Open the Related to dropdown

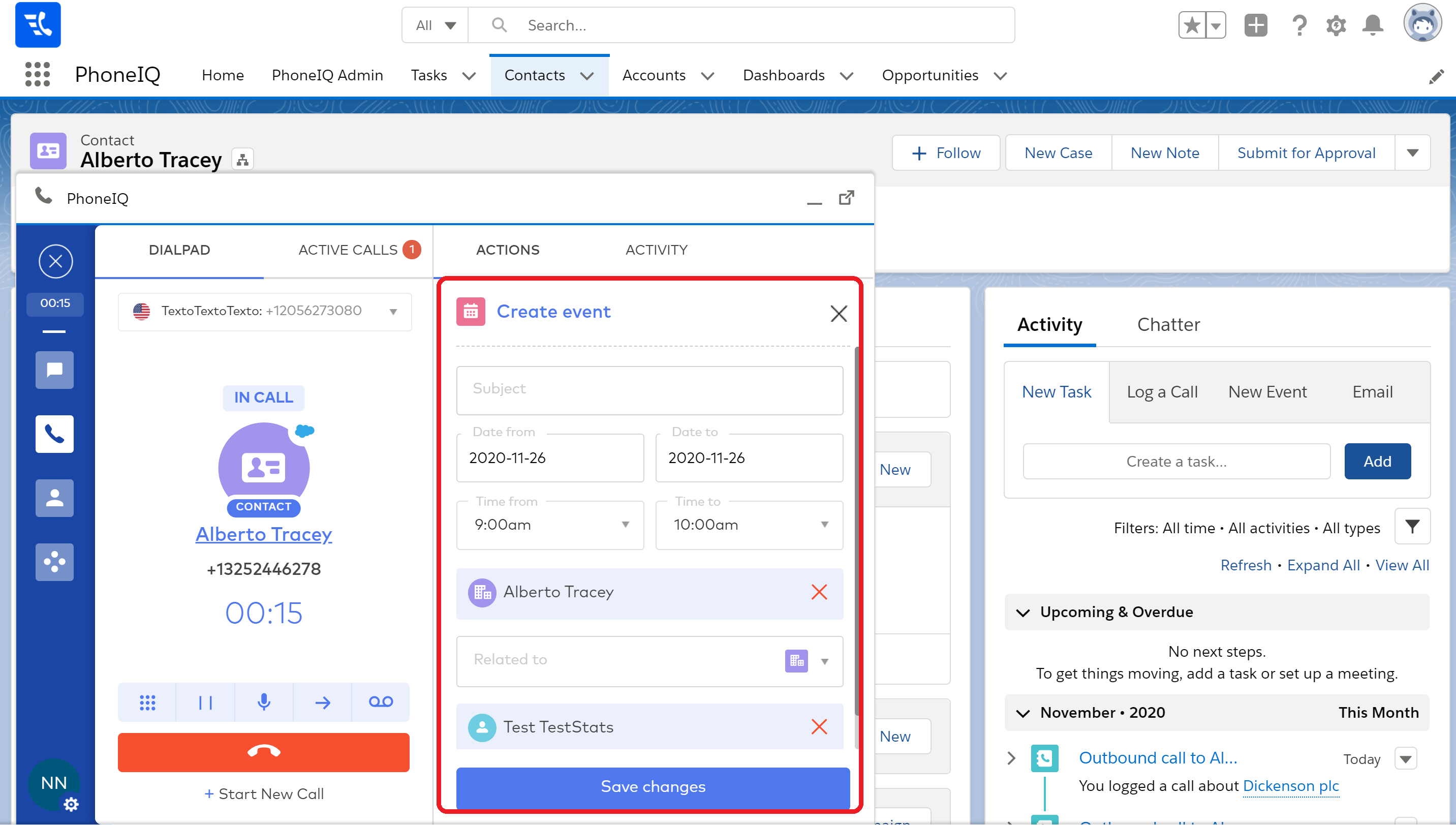[x=824, y=661]
